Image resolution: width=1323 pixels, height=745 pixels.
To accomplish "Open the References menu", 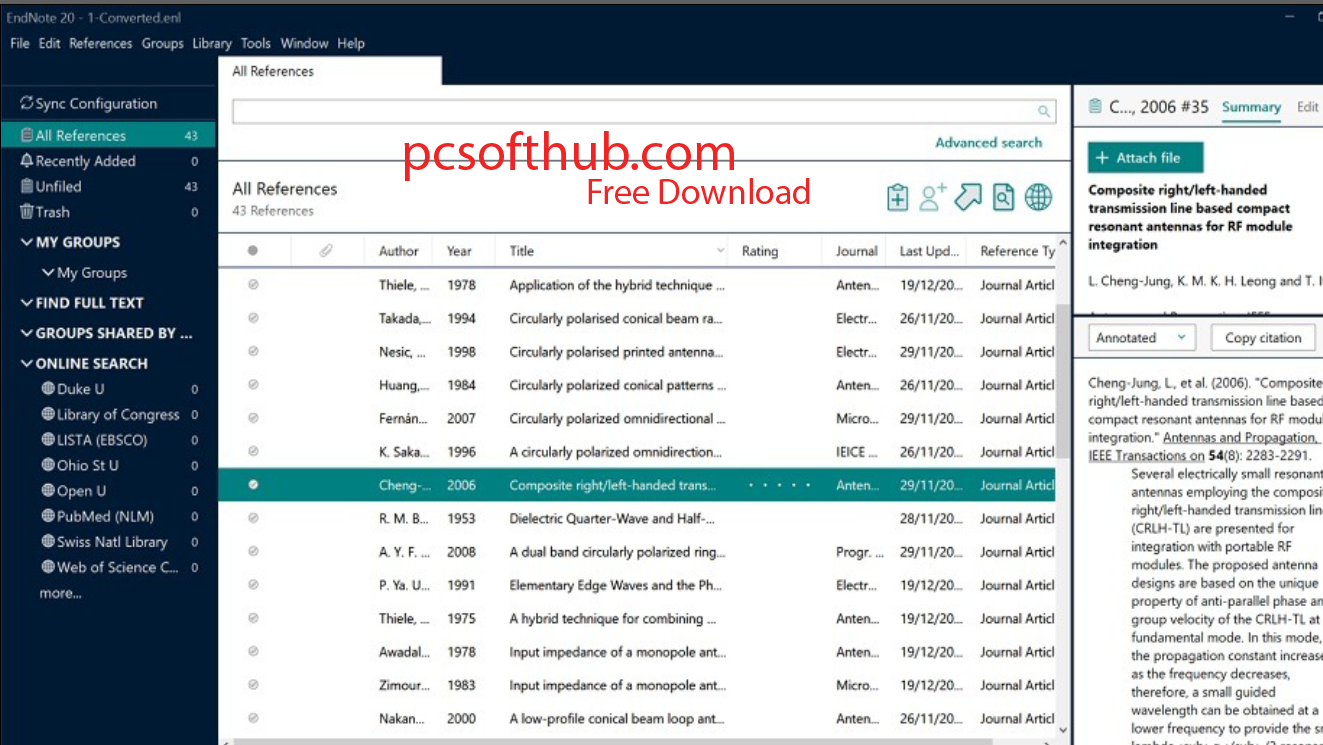I will pos(100,43).
